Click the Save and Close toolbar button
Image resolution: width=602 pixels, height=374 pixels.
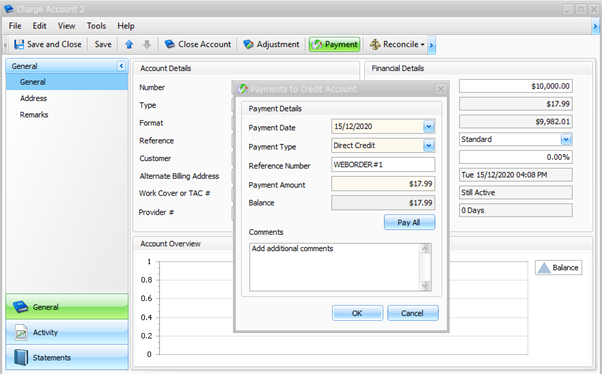click(x=48, y=45)
